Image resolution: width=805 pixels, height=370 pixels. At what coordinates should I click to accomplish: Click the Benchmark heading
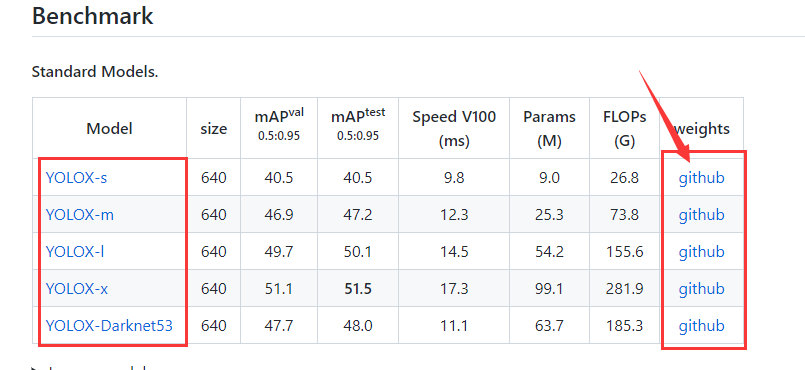[x=92, y=15]
